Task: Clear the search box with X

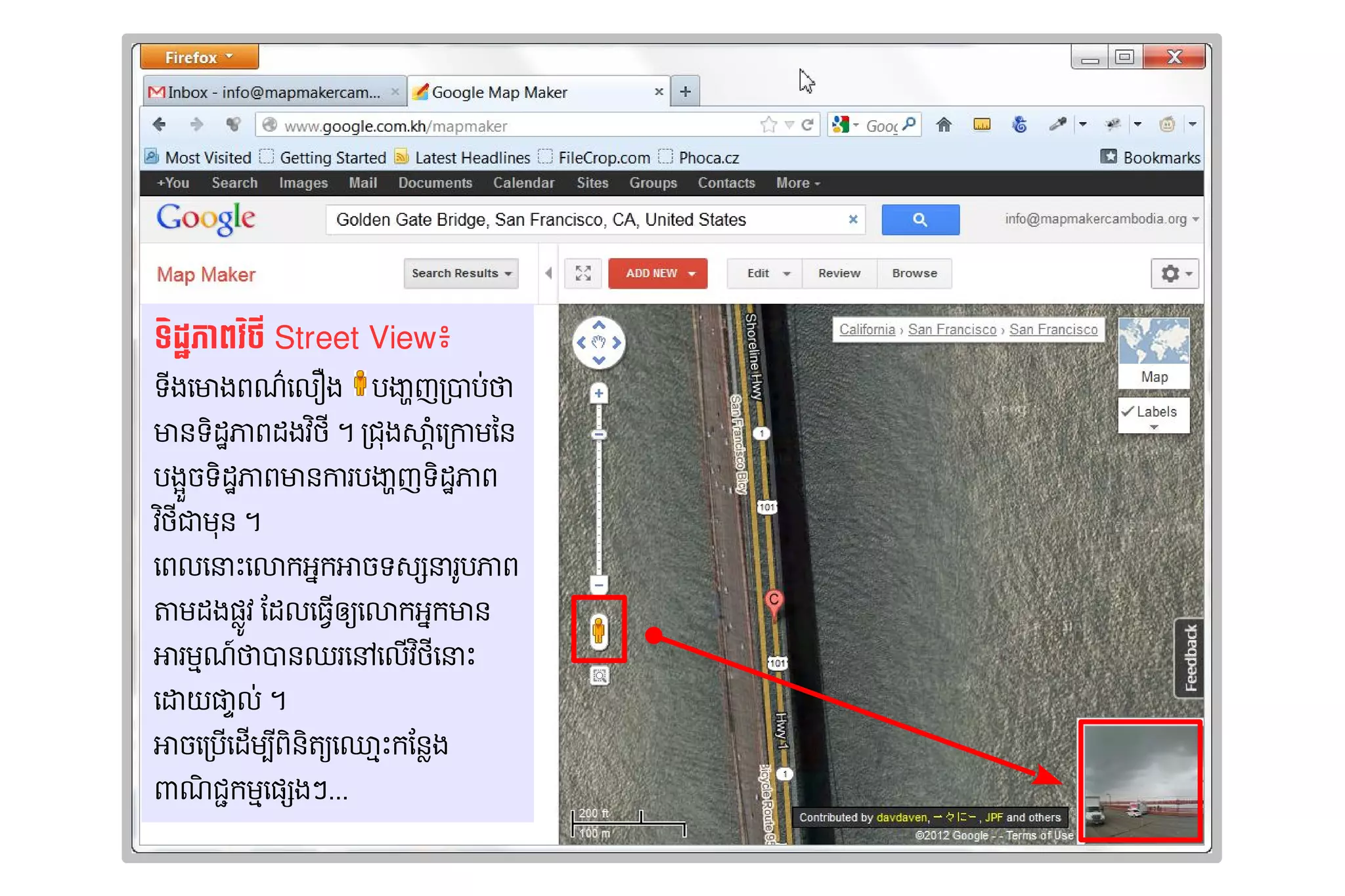Action: [x=852, y=219]
